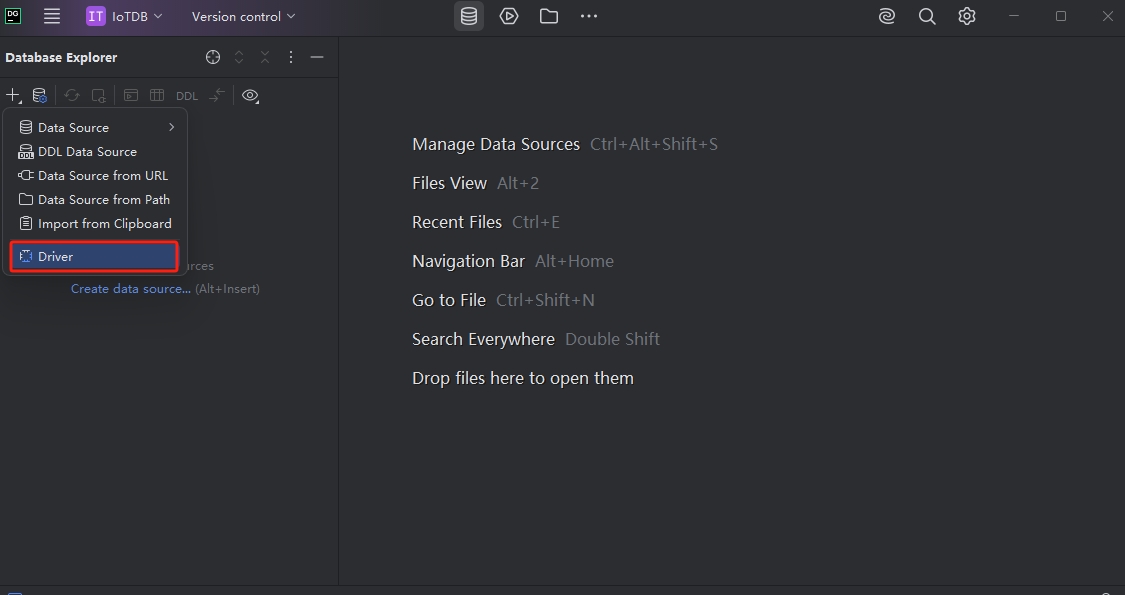Open the Files folder icon in top bar
1125x595 pixels.
[x=549, y=16]
